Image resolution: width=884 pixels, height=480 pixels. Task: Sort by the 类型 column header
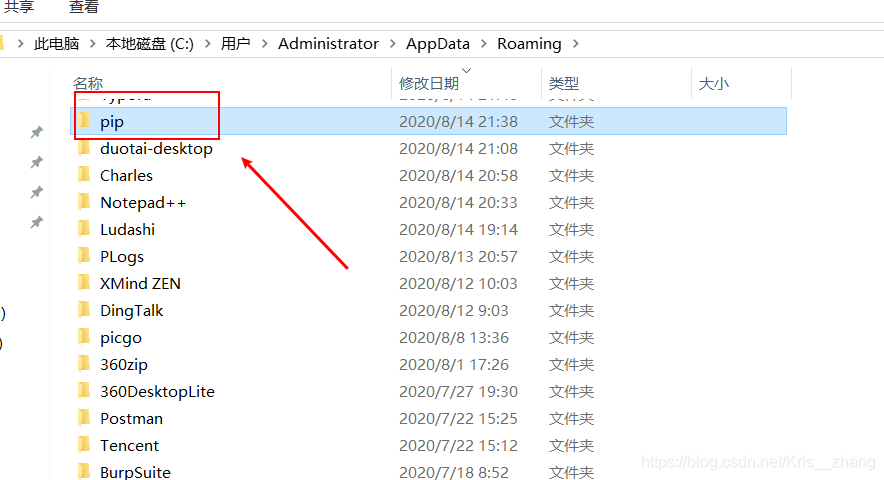(564, 83)
